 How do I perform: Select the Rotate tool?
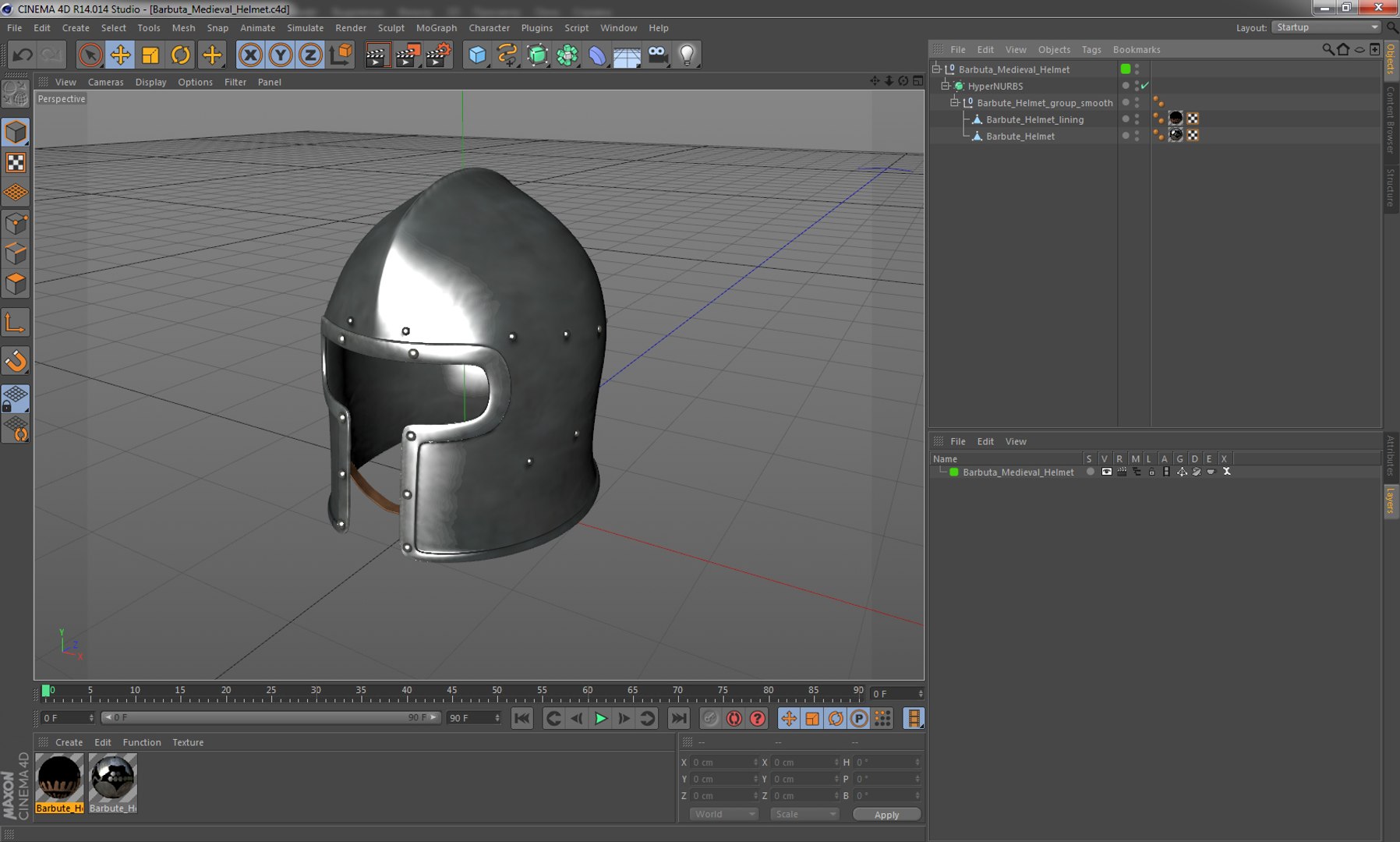181,55
